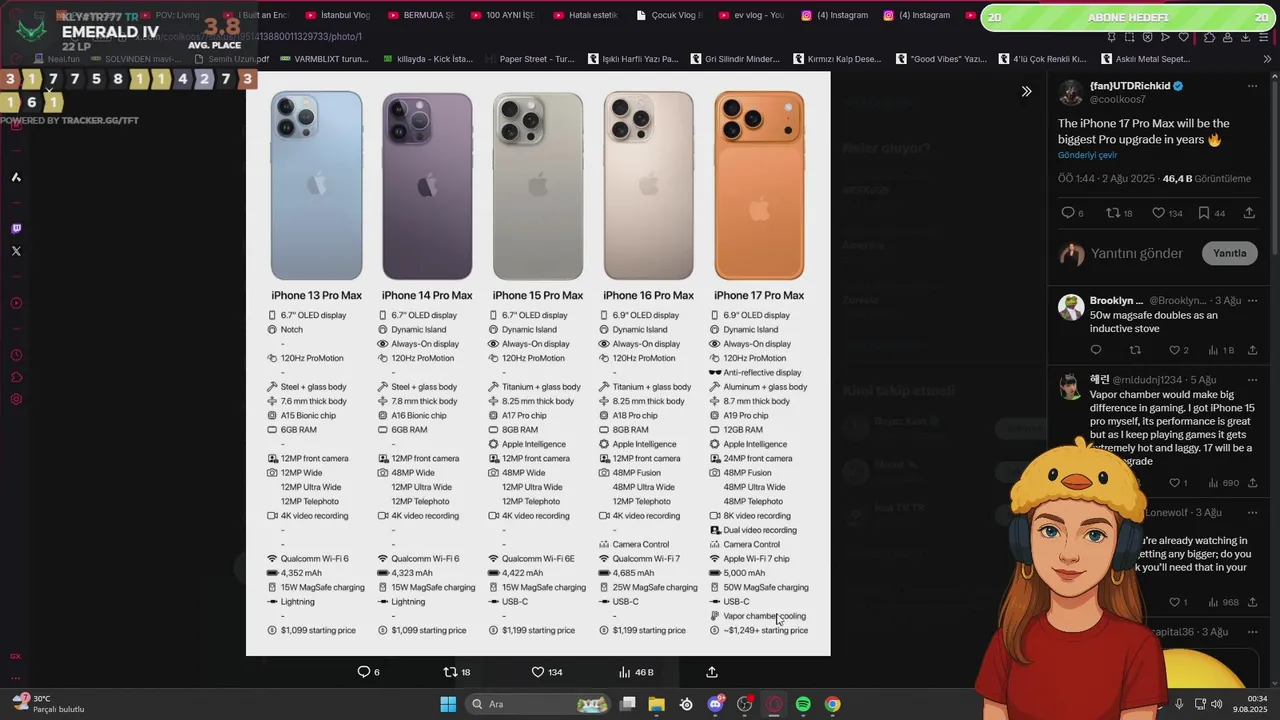Repost Brooklyn's comment

[x=1135, y=350]
